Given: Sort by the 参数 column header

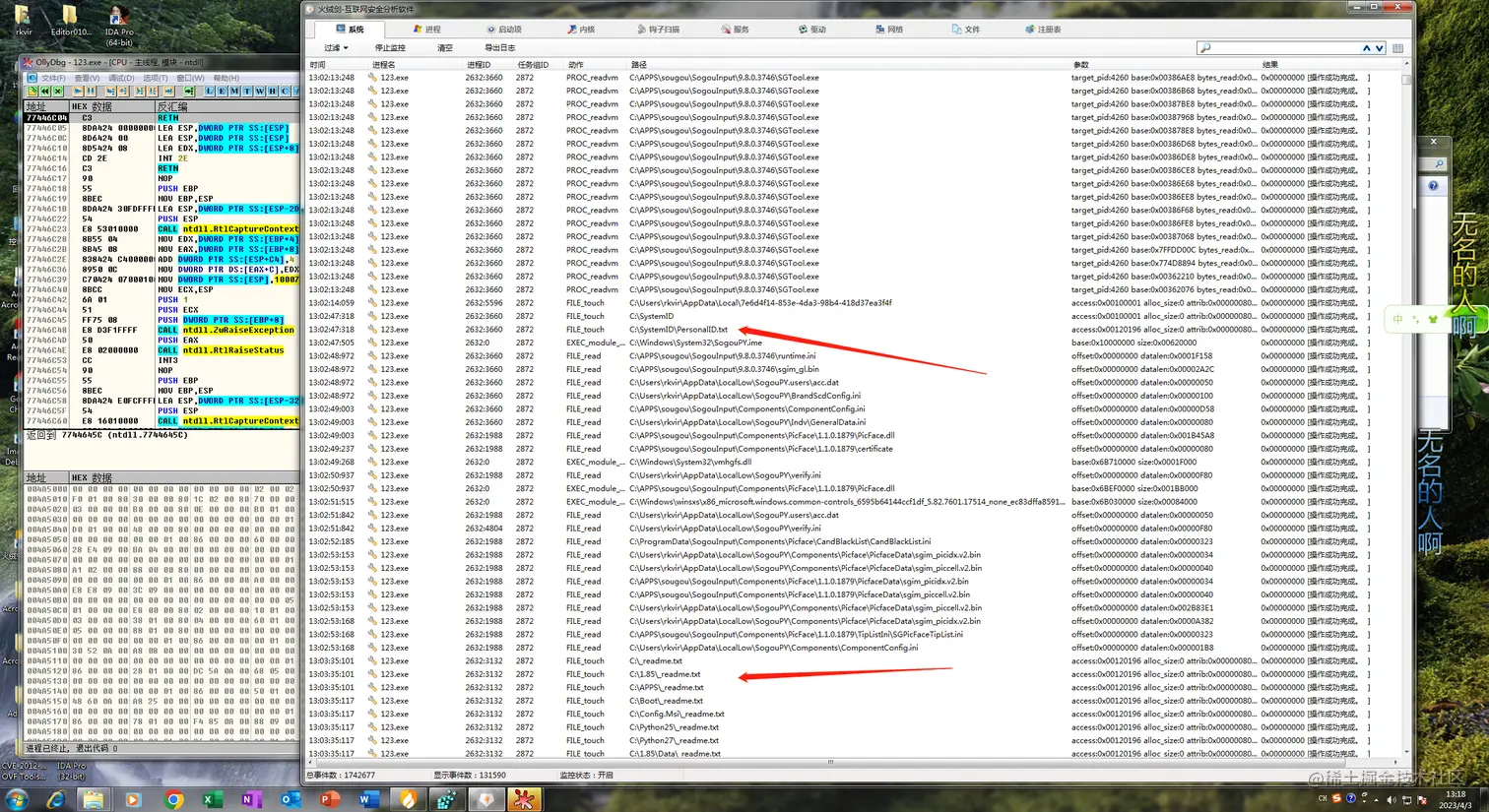Looking at the screenshot, I should (x=1165, y=65).
